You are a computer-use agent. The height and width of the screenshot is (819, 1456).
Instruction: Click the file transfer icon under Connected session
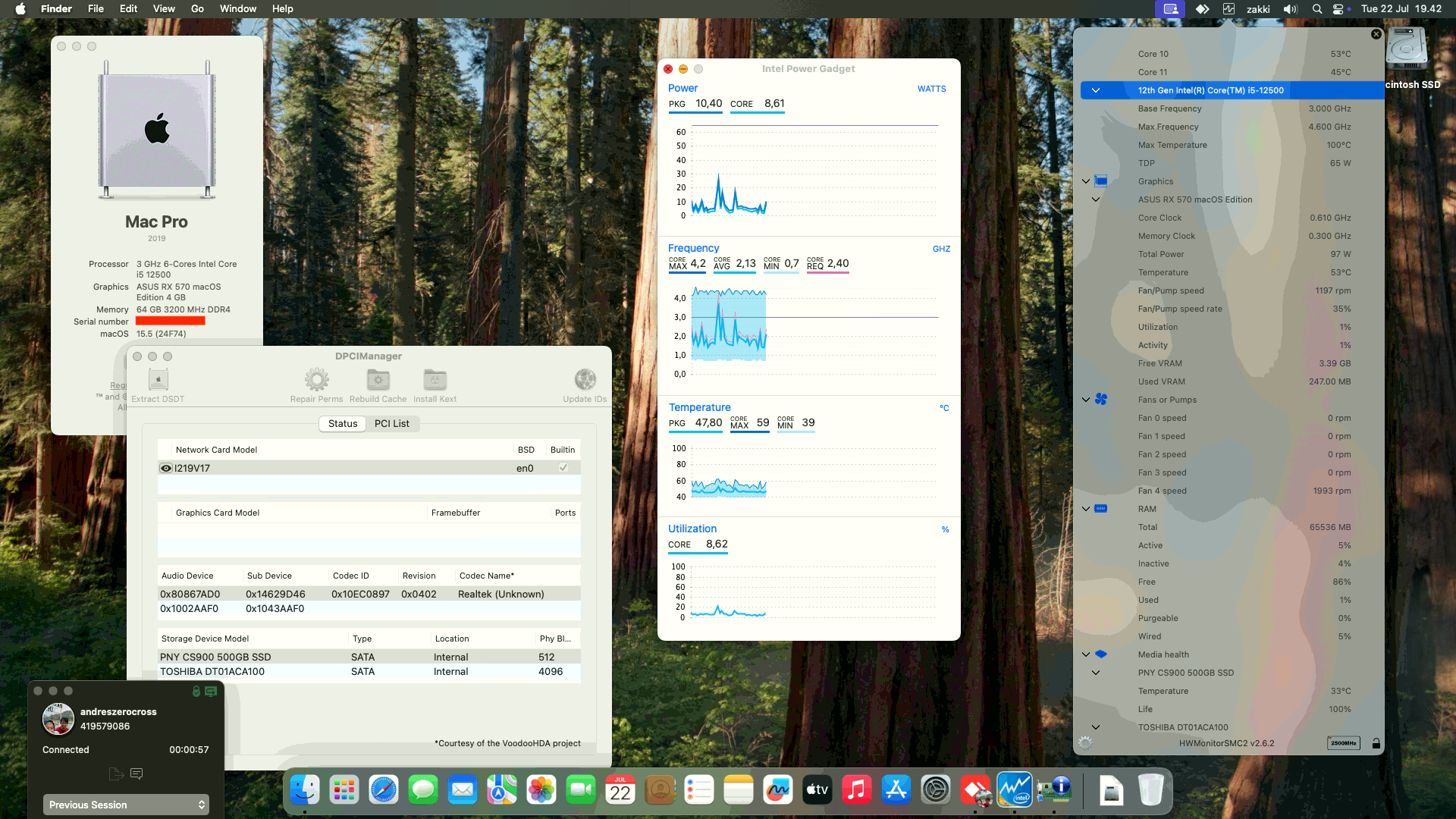[x=115, y=773]
